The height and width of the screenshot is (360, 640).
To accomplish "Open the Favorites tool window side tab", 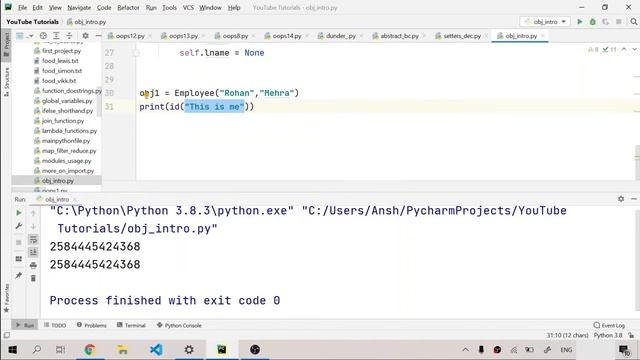I will click(x=6, y=298).
